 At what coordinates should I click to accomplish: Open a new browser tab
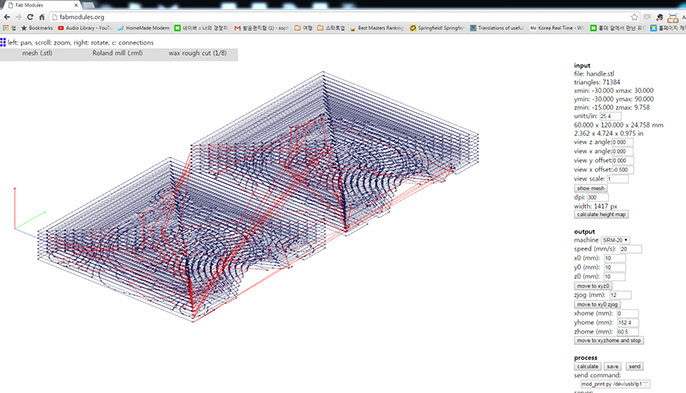click(x=89, y=5)
